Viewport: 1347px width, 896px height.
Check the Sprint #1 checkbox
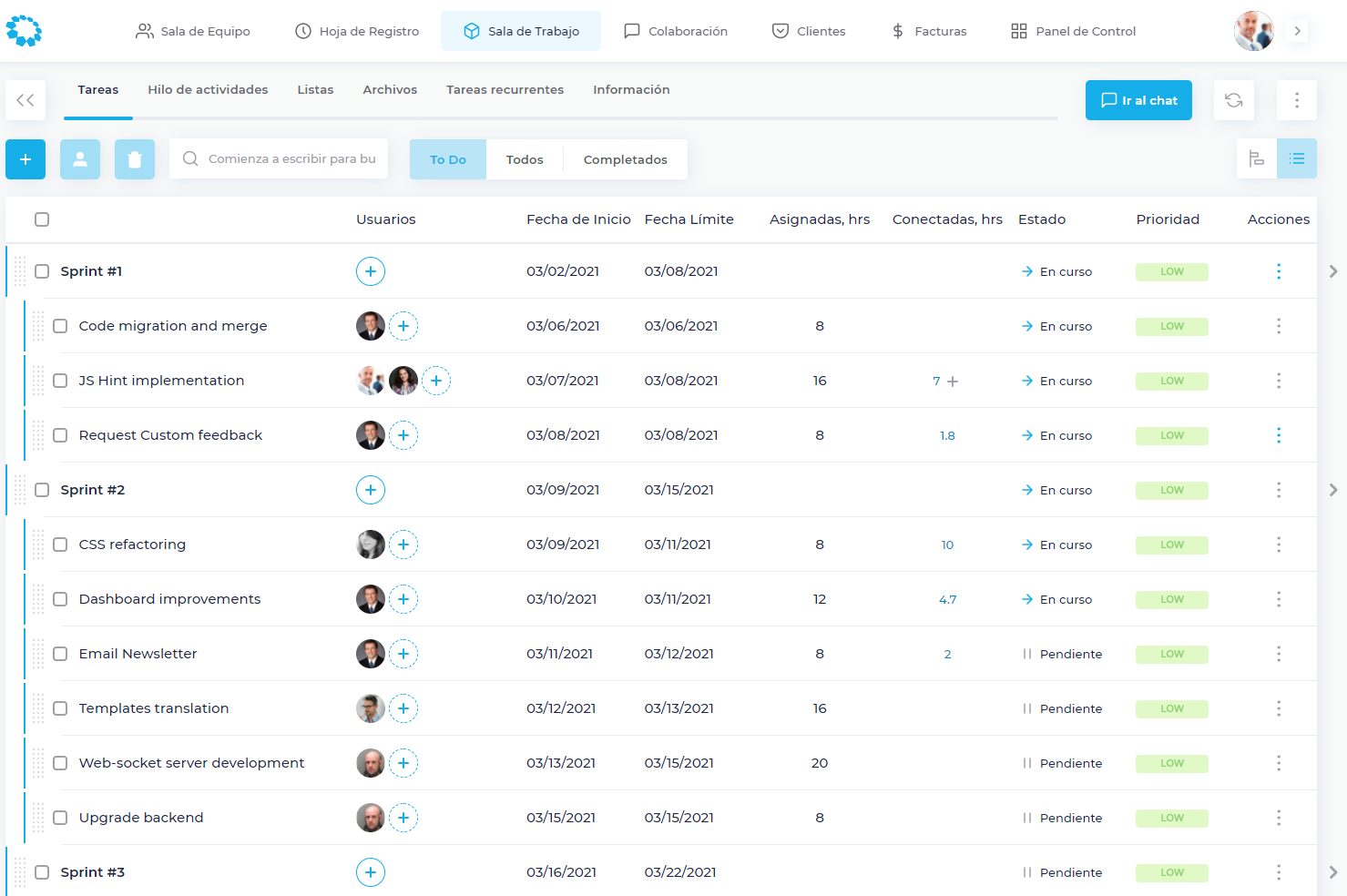point(42,271)
